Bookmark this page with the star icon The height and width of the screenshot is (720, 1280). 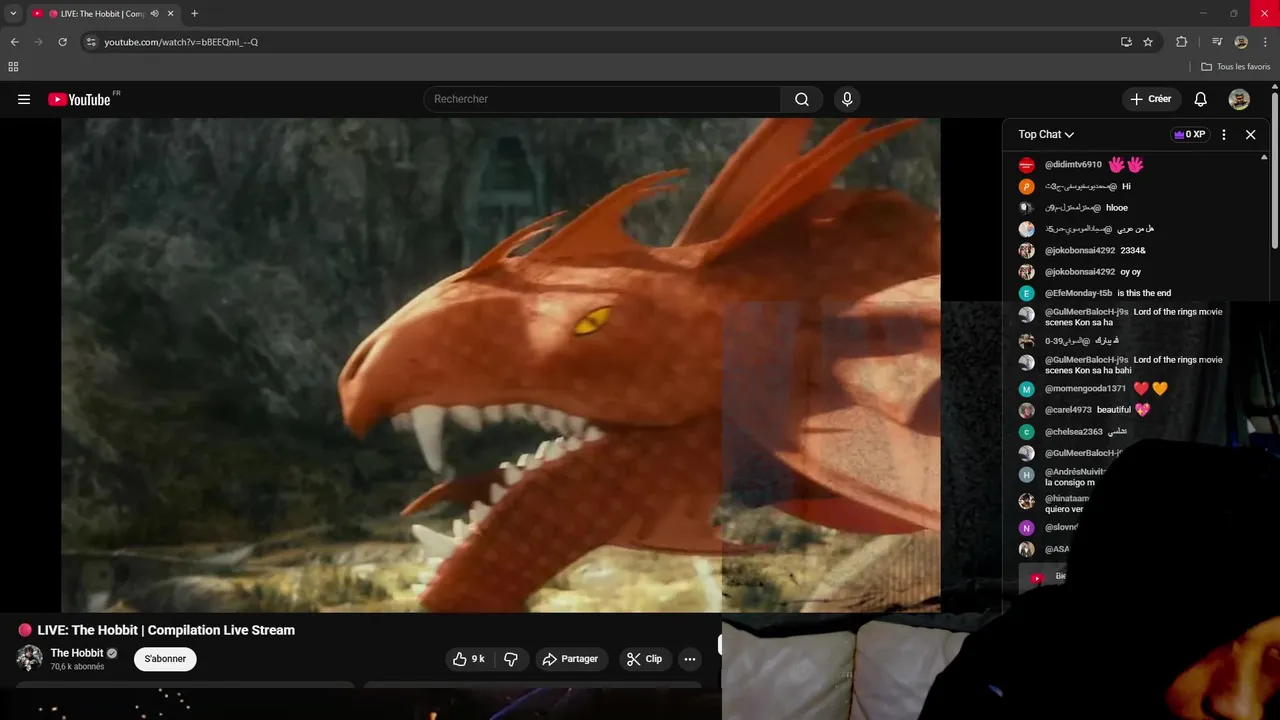tap(1148, 42)
